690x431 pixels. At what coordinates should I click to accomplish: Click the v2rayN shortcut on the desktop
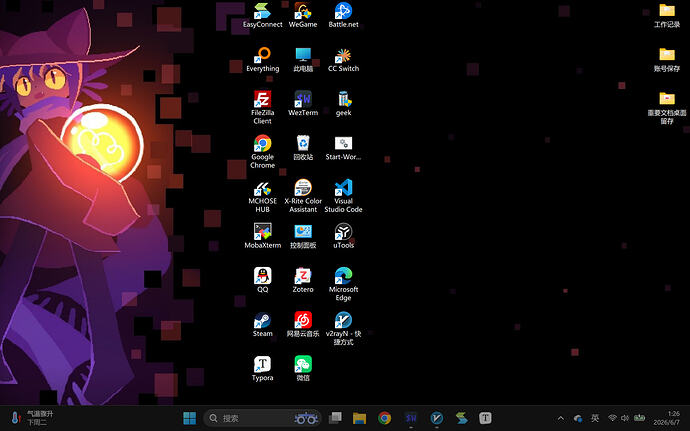click(343, 329)
